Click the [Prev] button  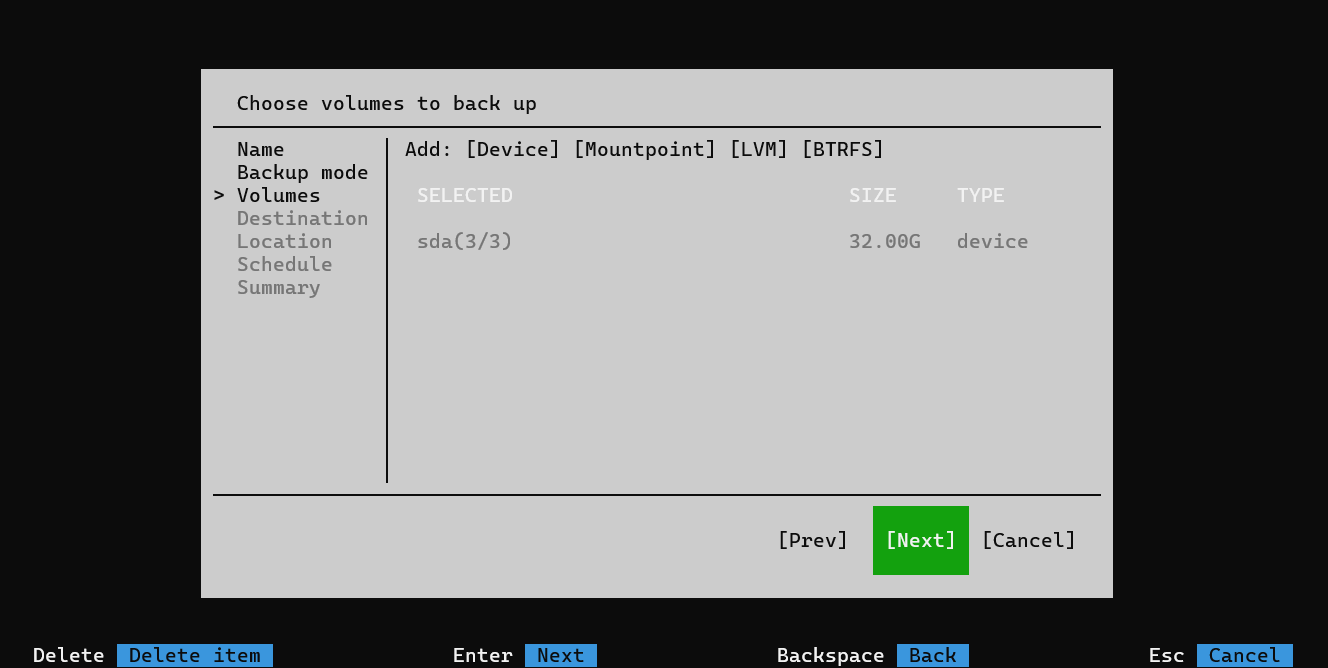point(812,540)
